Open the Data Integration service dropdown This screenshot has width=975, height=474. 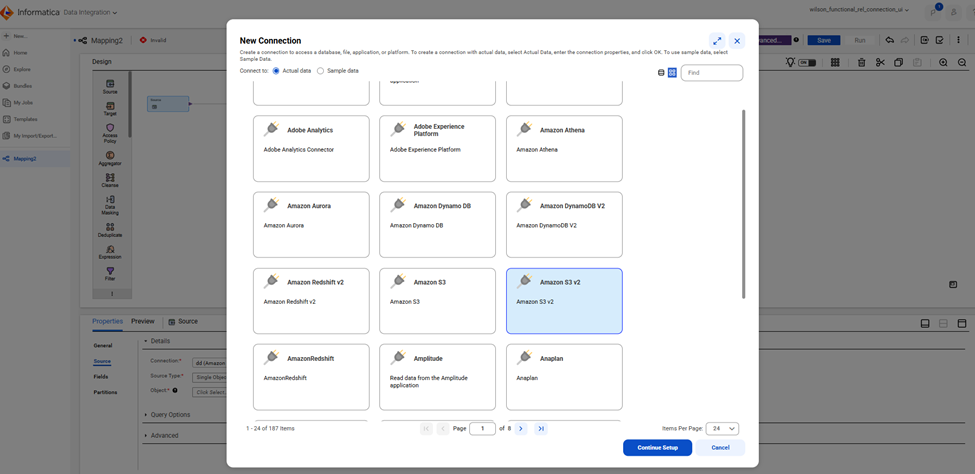tap(90, 12)
